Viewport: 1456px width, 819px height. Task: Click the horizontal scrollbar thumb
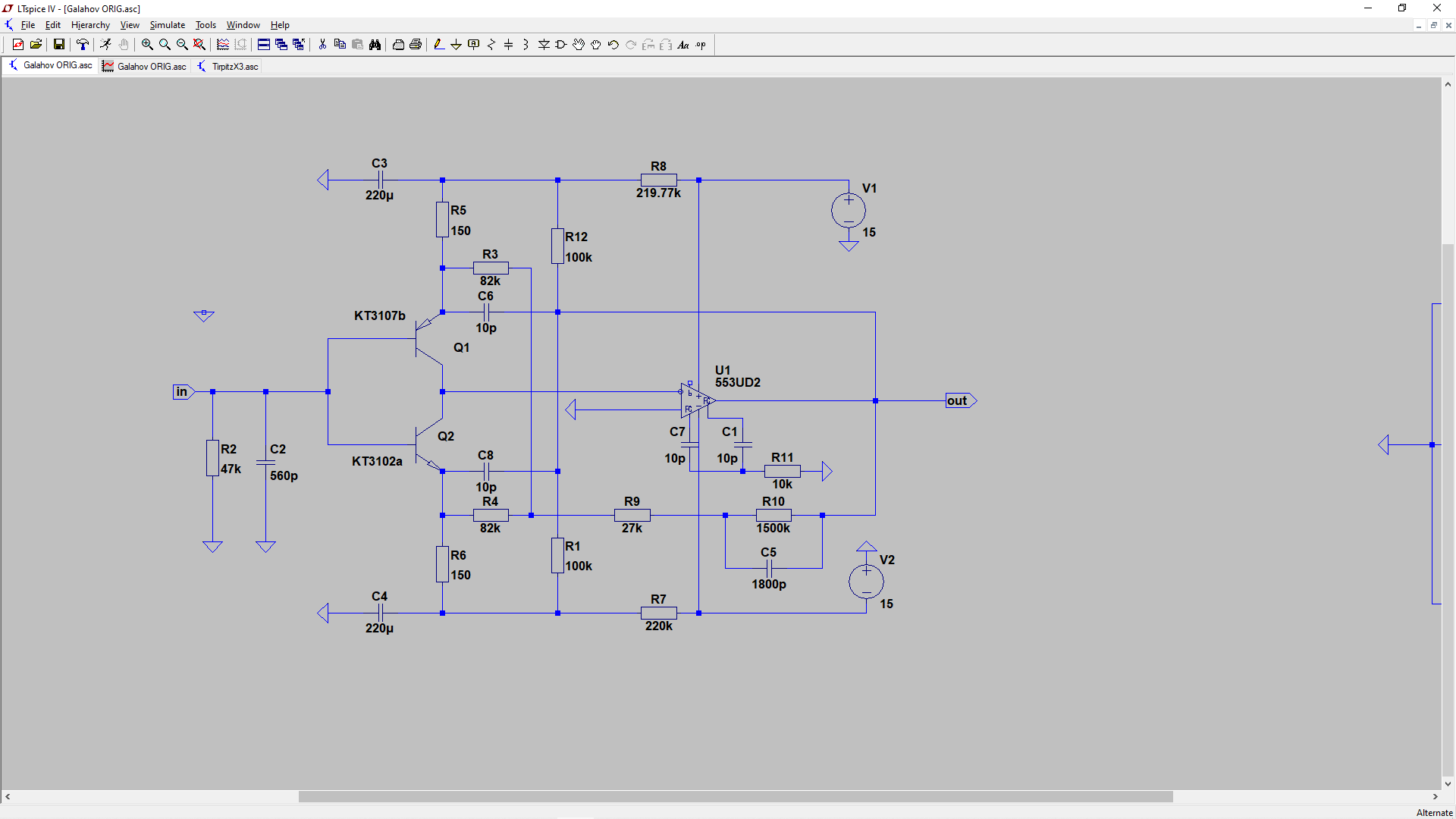coord(735,797)
